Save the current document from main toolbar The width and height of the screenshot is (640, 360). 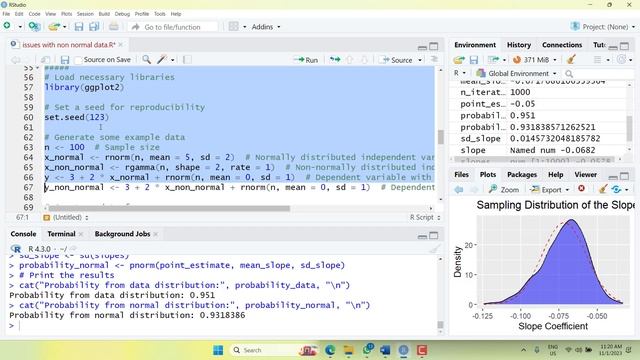tap(79, 27)
